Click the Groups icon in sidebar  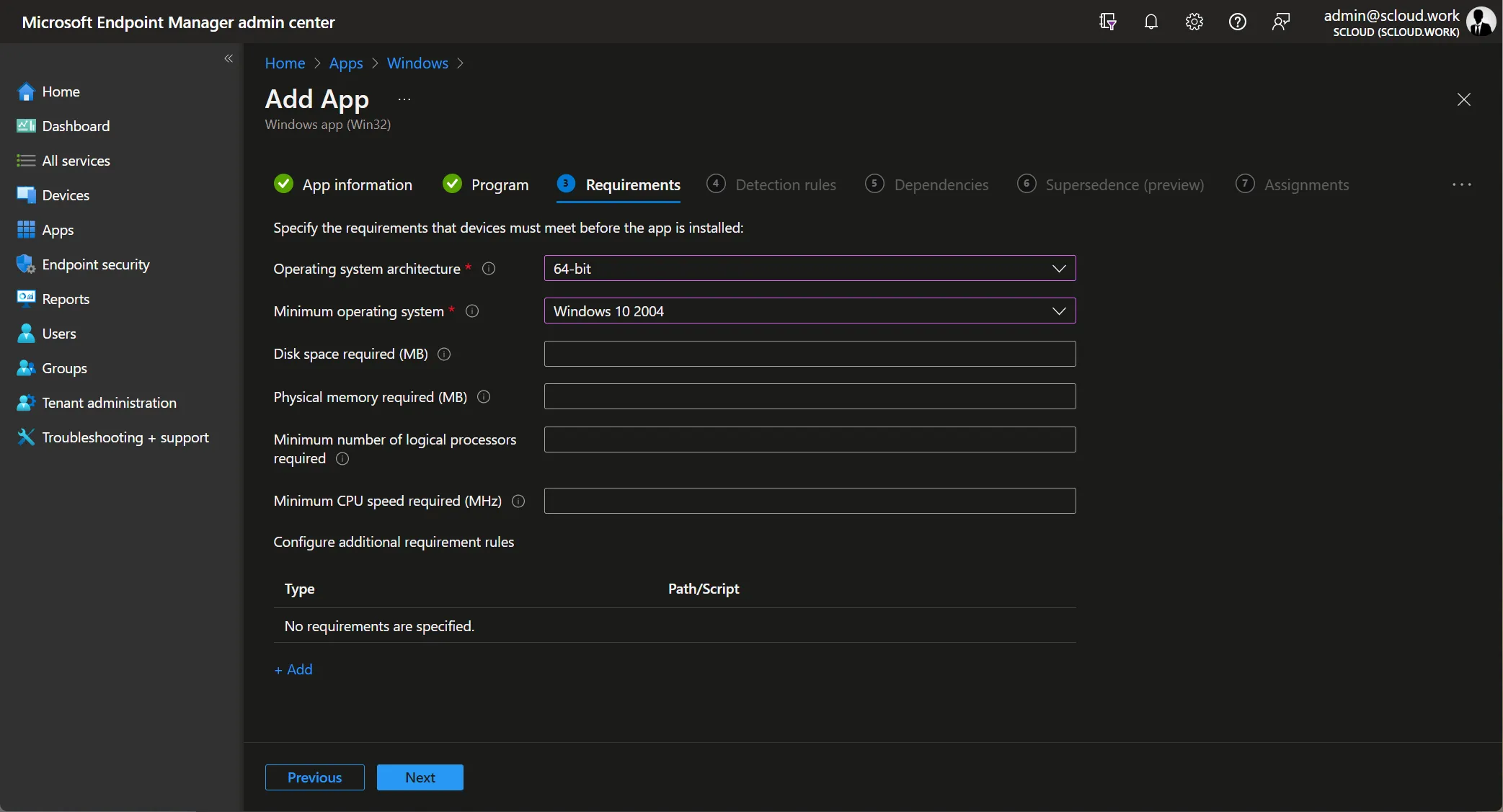point(26,368)
